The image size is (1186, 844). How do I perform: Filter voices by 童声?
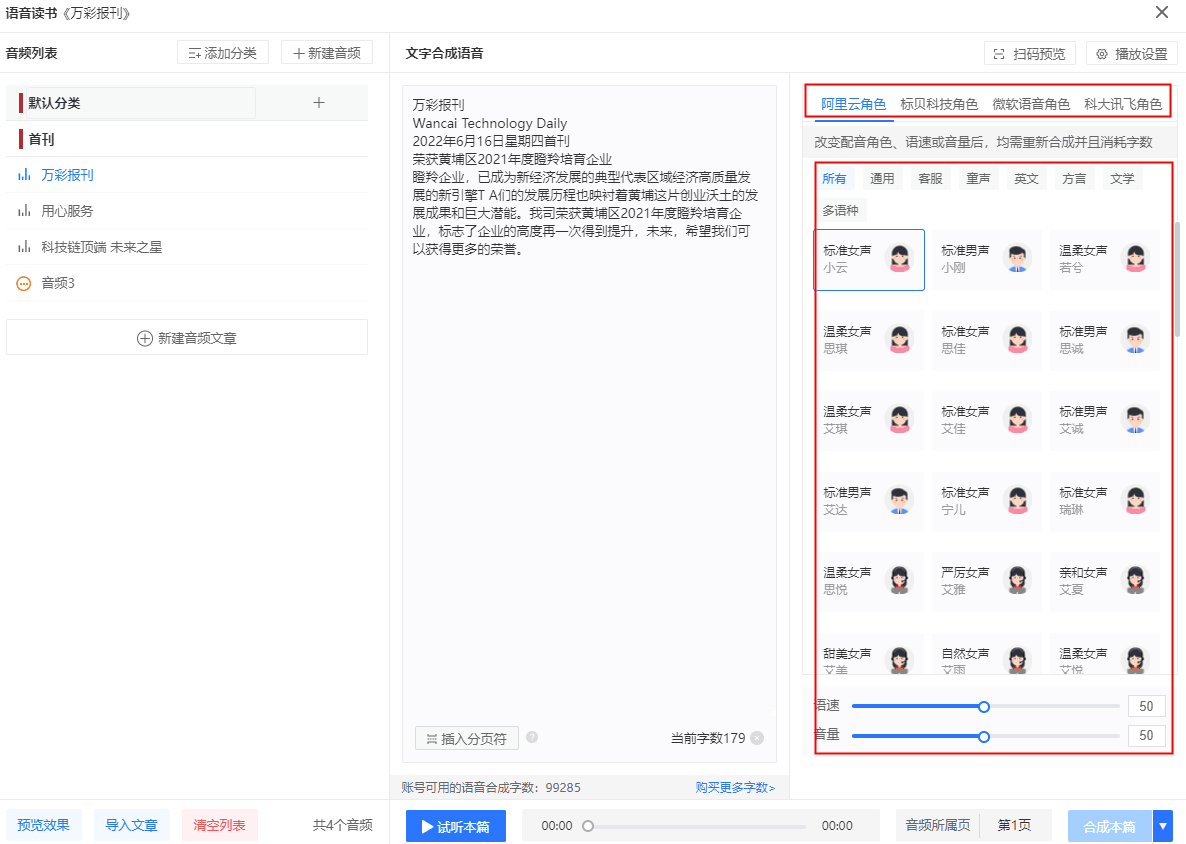click(x=978, y=178)
